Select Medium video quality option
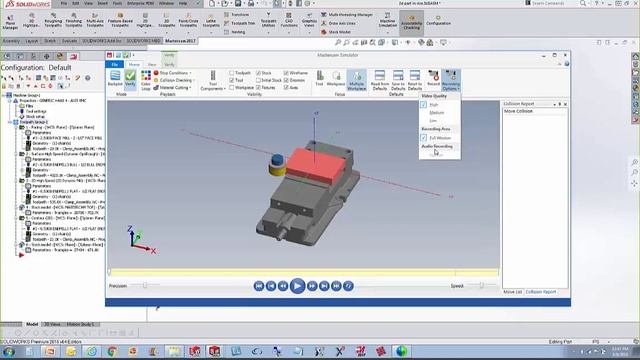This screenshot has height=360, width=640. (440, 113)
